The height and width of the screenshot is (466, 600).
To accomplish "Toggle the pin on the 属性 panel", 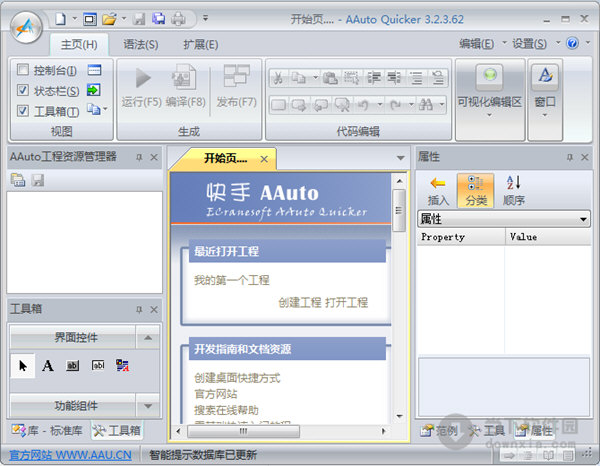I will tap(570, 157).
